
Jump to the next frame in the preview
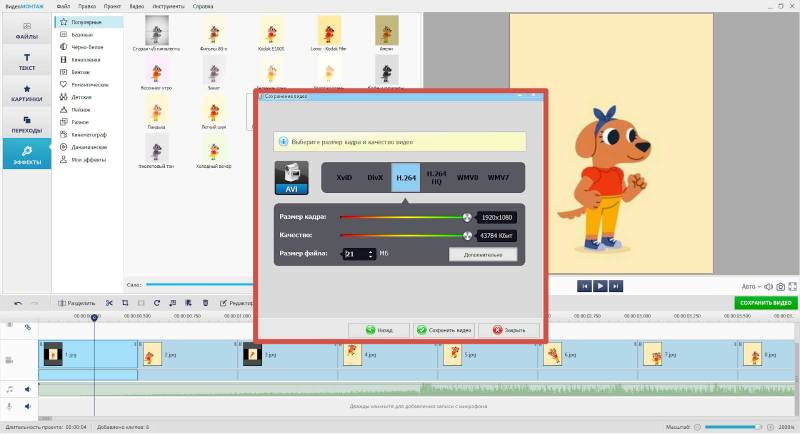616,286
